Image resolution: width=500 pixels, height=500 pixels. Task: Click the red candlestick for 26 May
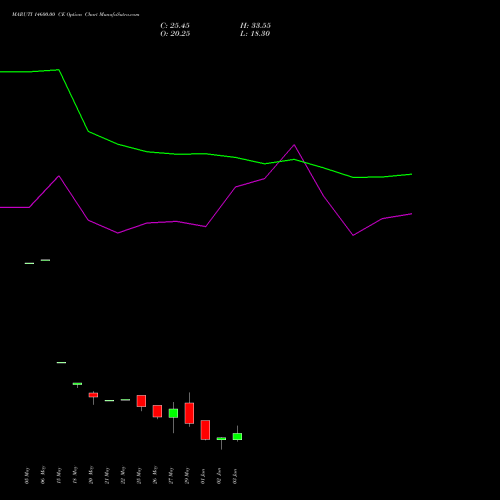tap(157, 411)
